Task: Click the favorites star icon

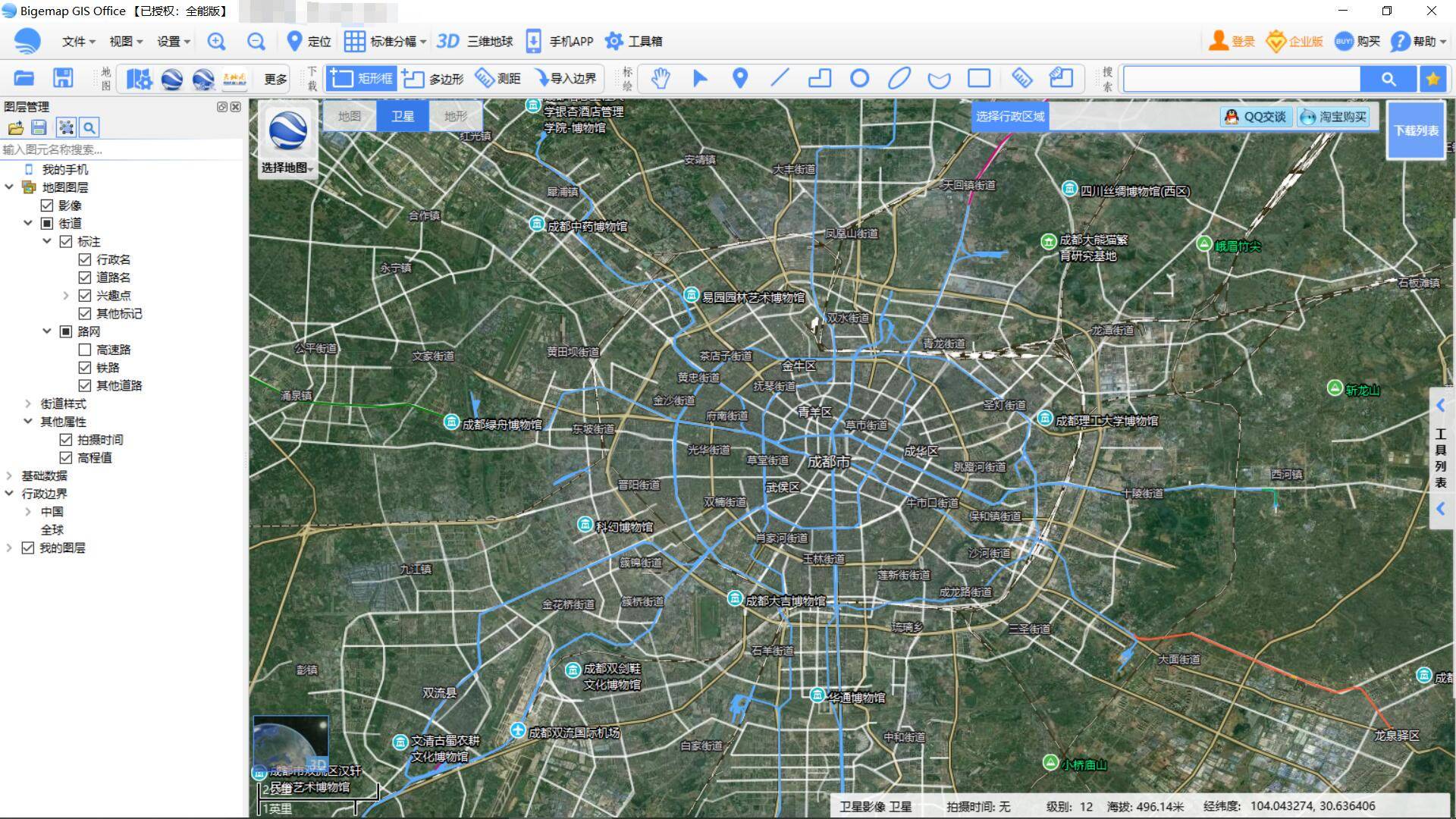Action: pyautogui.click(x=1432, y=79)
